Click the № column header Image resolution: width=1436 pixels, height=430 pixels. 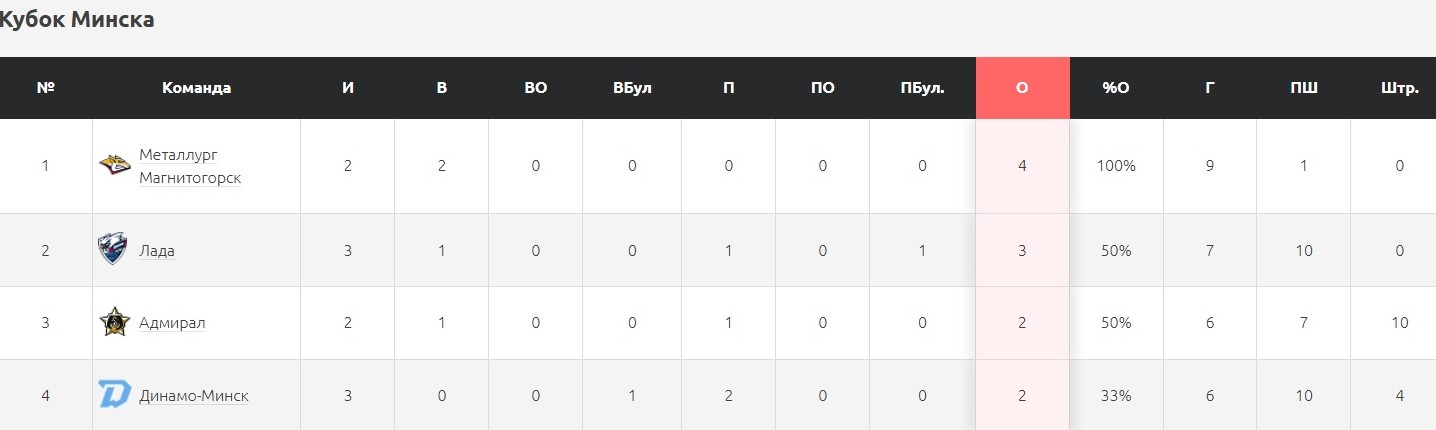pos(45,88)
